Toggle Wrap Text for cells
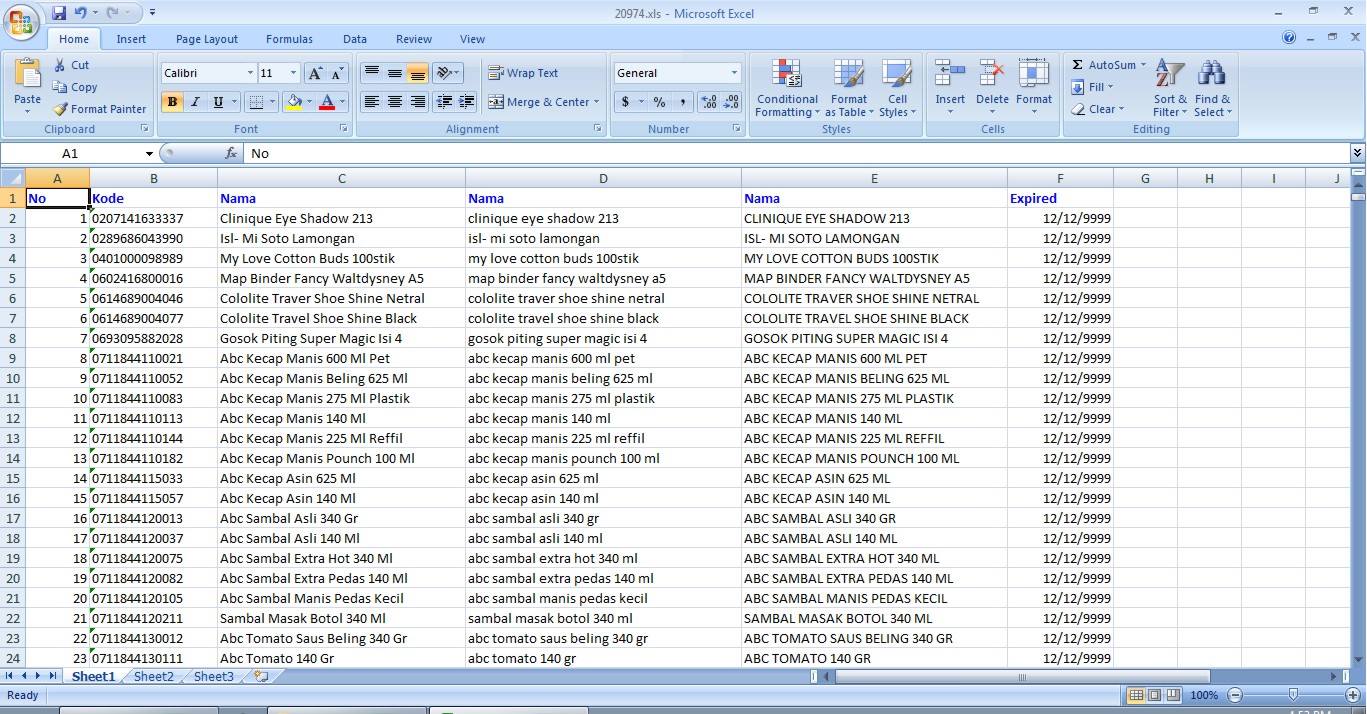The width and height of the screenshot is (1367, 714). pos(523,73)
